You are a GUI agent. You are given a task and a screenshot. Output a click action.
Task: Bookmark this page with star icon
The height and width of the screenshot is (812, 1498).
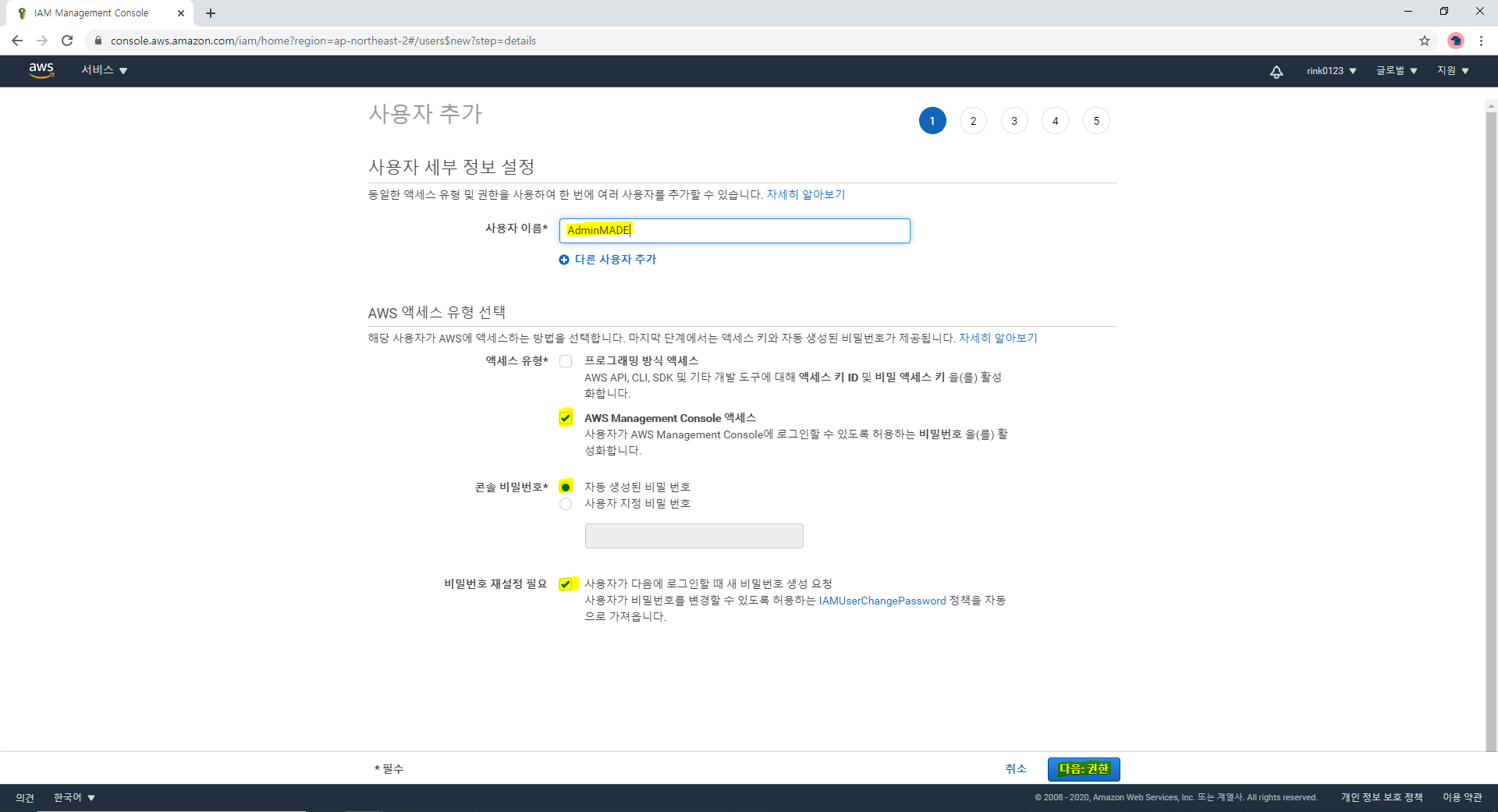pos(1425,41)
